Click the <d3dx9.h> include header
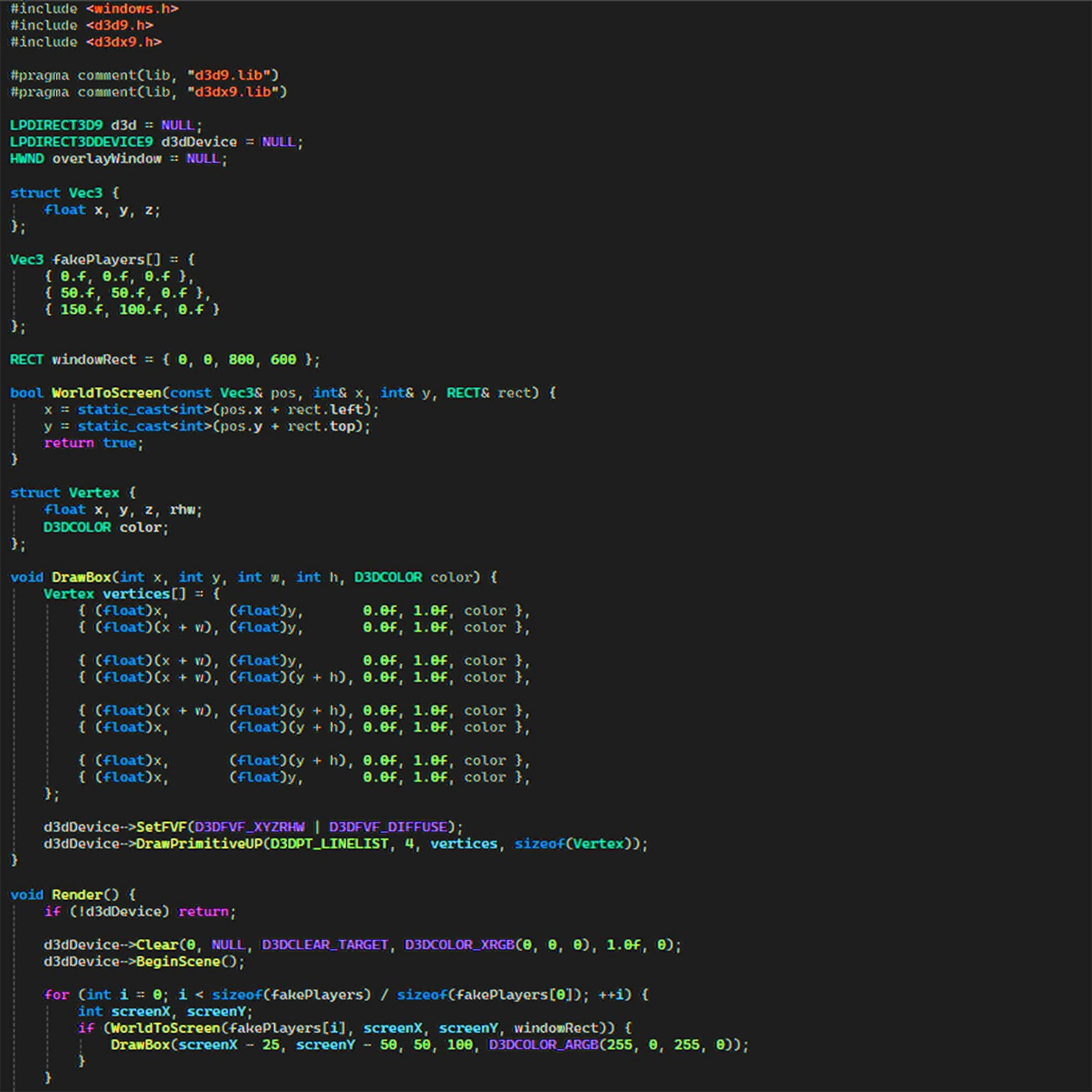The width and height of the screenshot is (1092, 1092). (x=124, y=42)
